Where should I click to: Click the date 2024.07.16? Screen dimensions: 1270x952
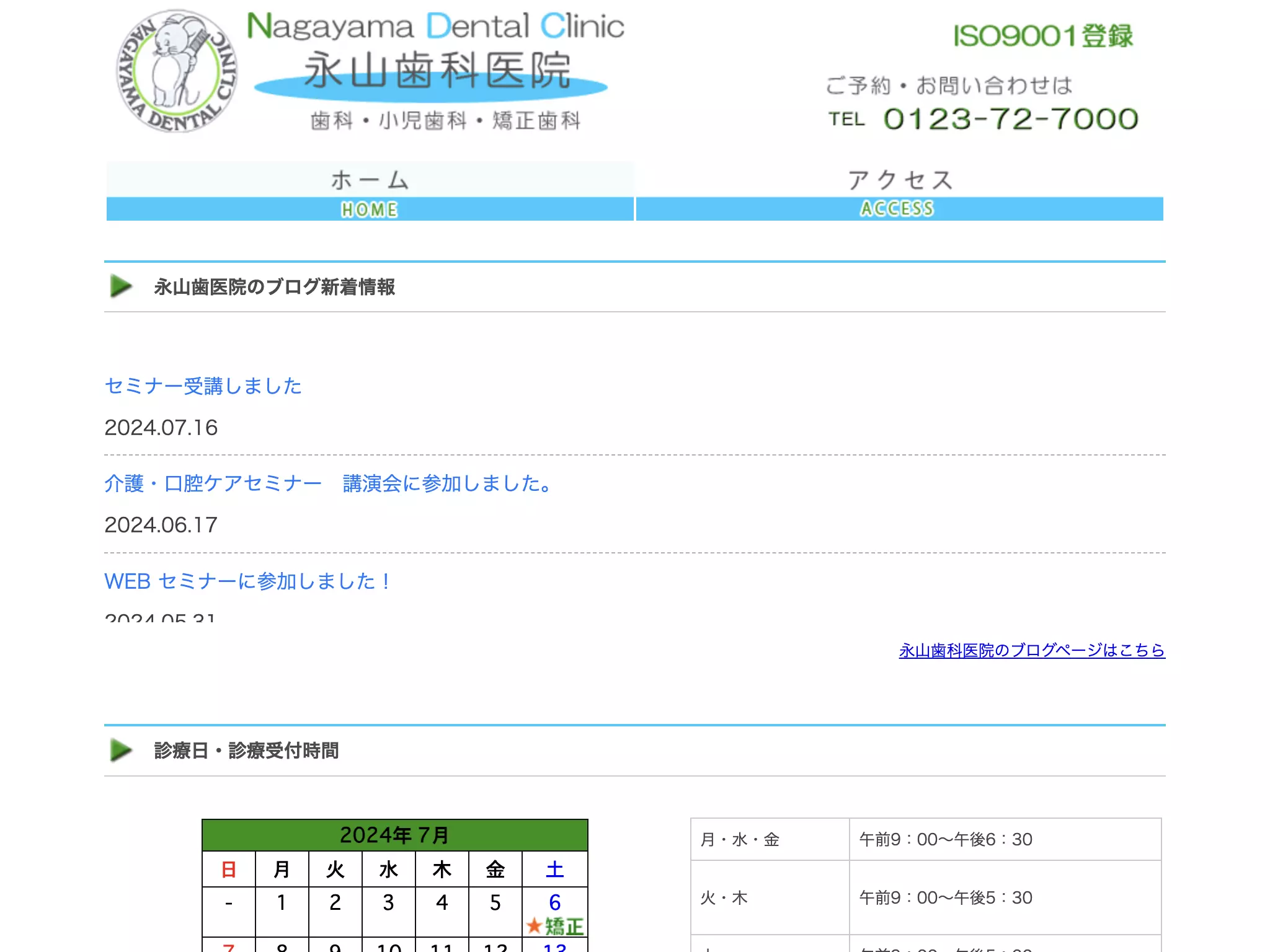161,428
